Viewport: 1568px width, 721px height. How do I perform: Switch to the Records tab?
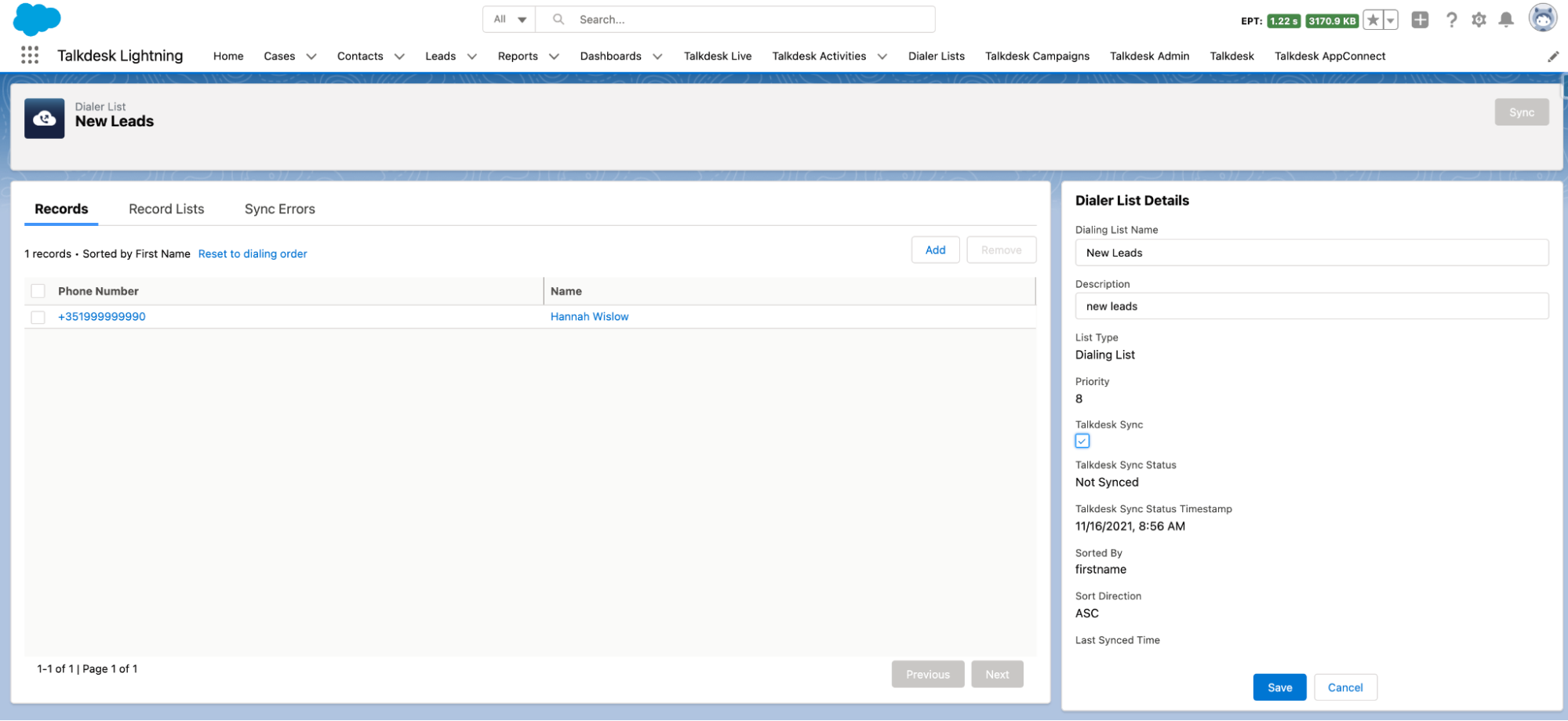coord(61,209)
